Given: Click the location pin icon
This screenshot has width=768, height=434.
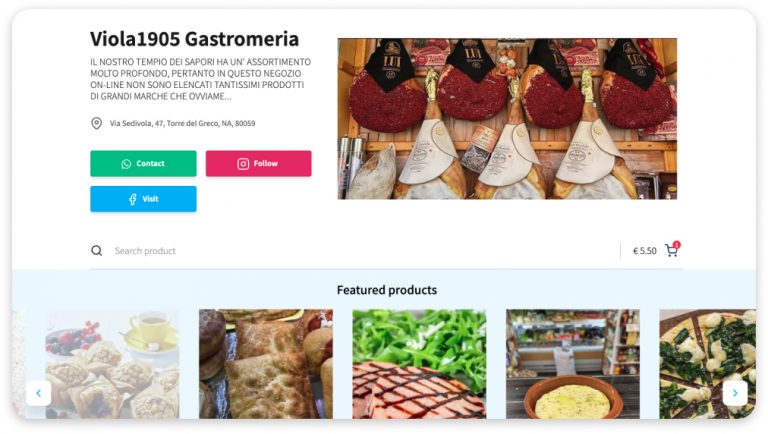Looking at the screenshot, I should (x=96, y=123).
